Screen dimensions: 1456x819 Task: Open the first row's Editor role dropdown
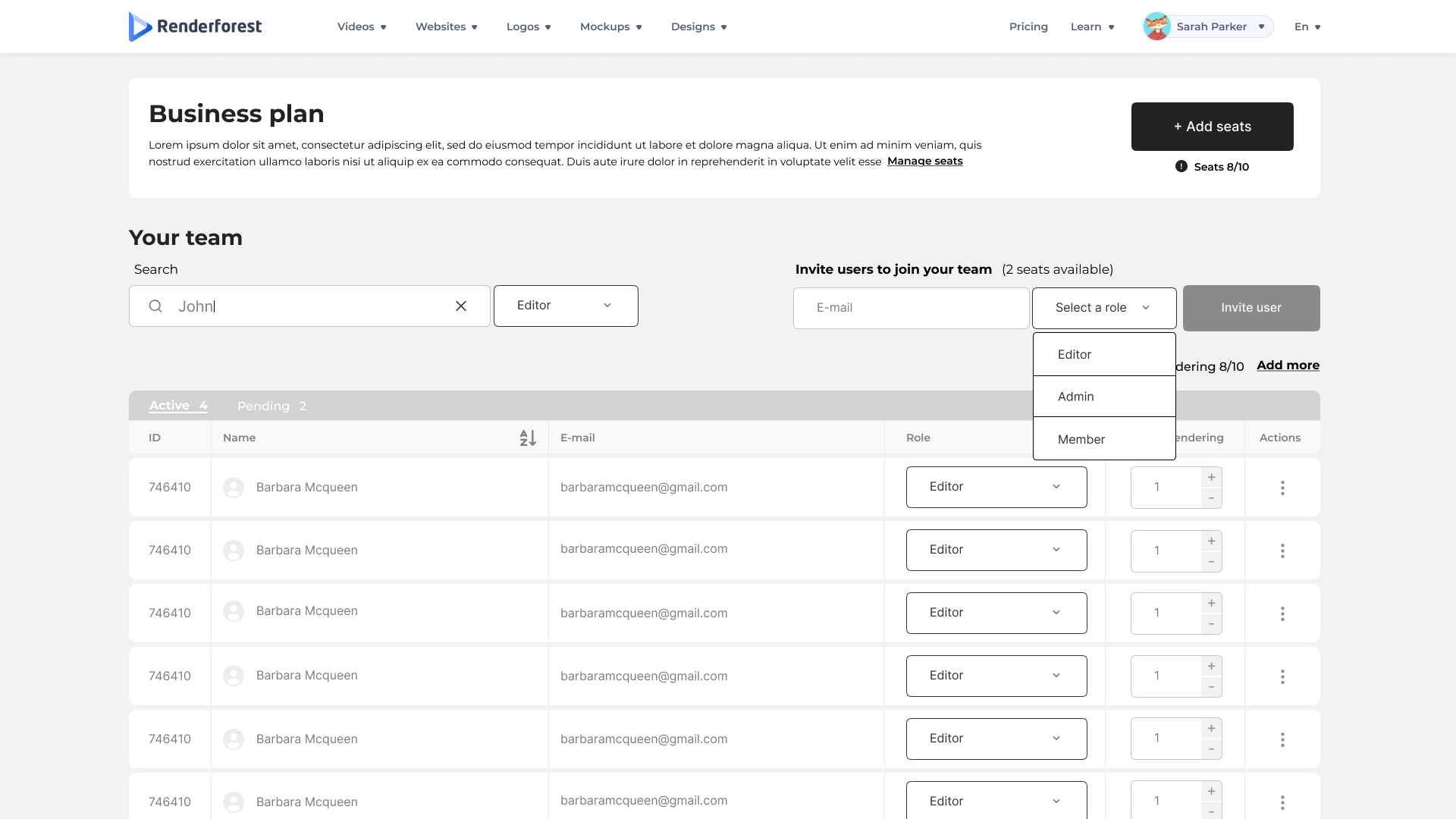point(996,487)
